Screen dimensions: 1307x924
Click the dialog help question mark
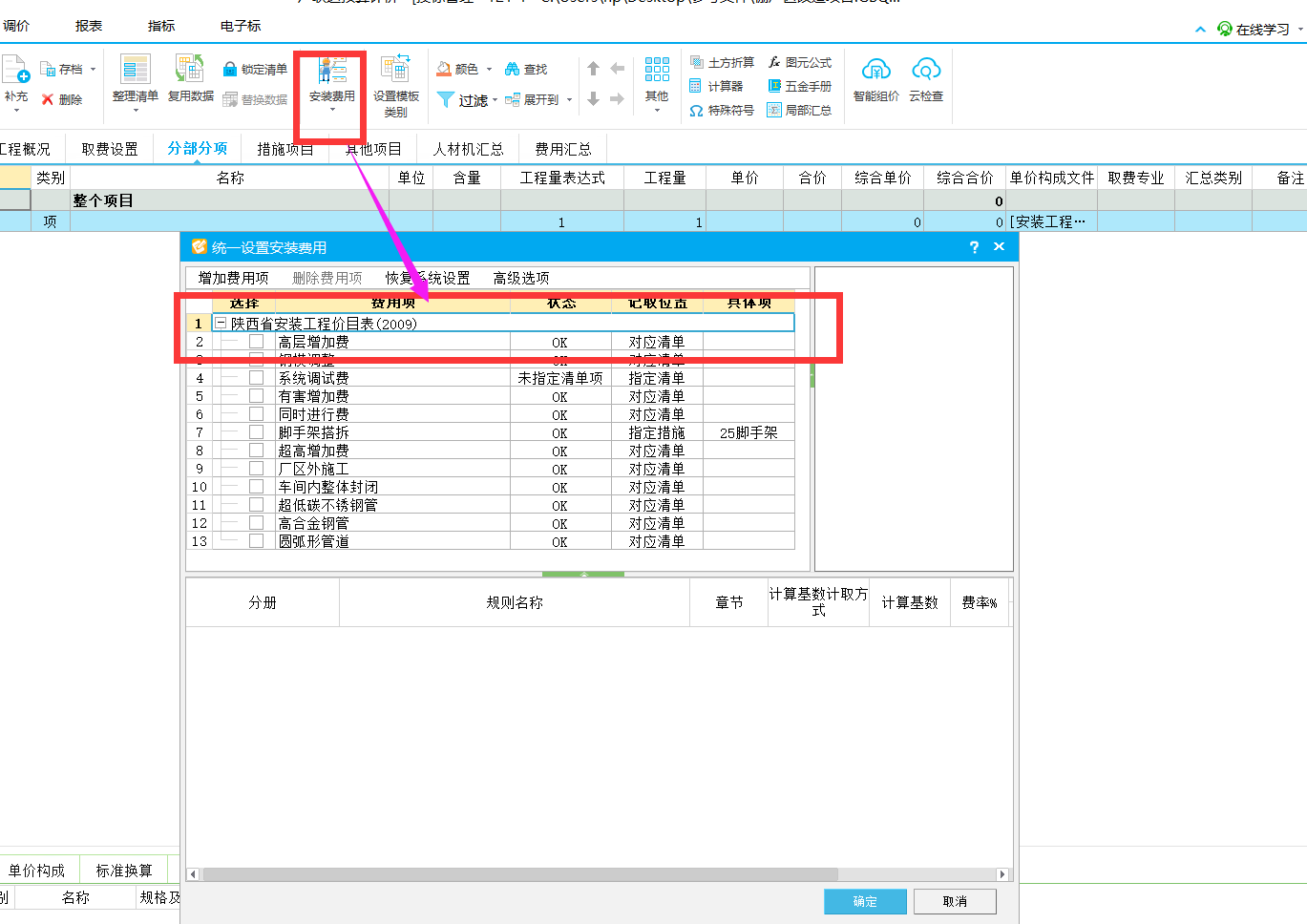tap(974, 246)
